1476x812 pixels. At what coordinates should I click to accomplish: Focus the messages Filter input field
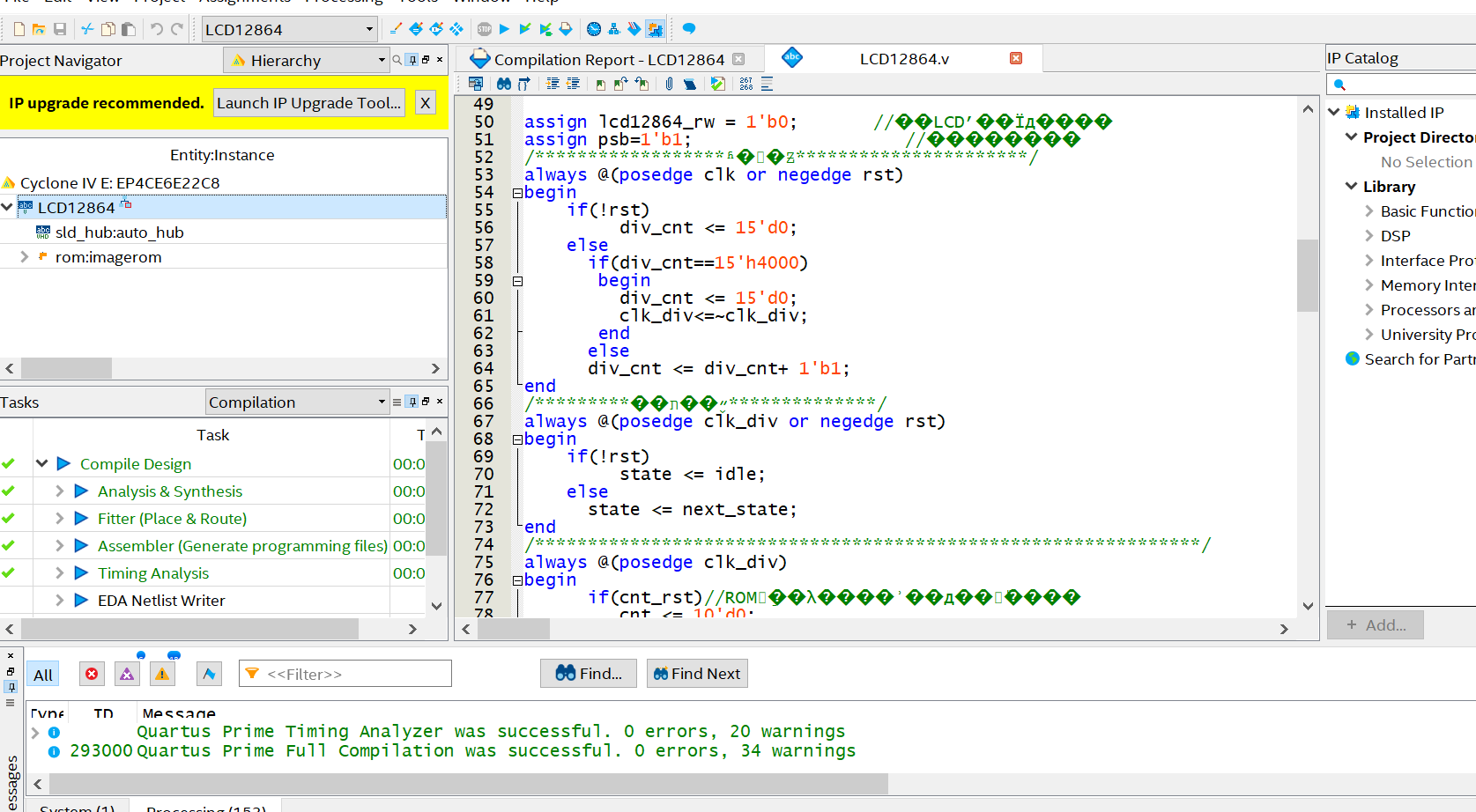tap(345, 674)
